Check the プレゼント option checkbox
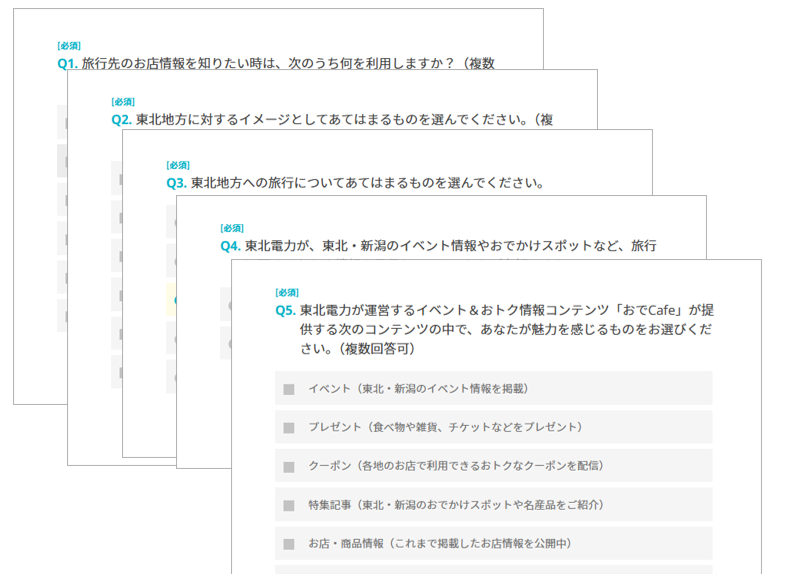Screen dimensions: 808x574 (289, 427)
